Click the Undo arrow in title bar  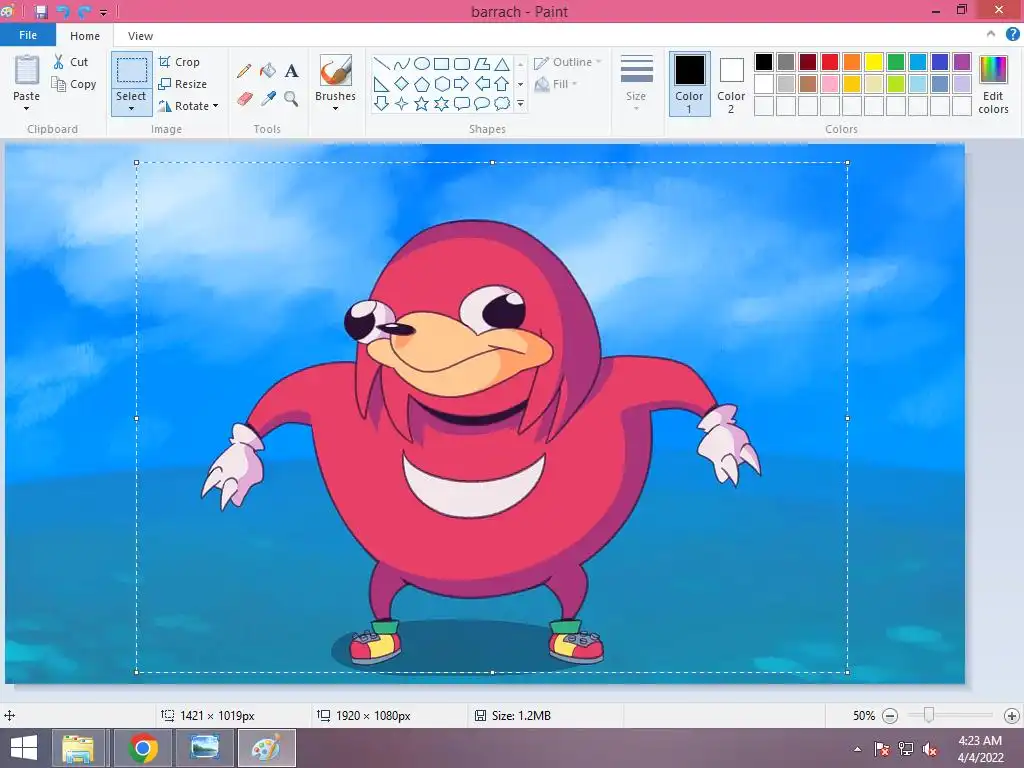(x=63, y=12)
